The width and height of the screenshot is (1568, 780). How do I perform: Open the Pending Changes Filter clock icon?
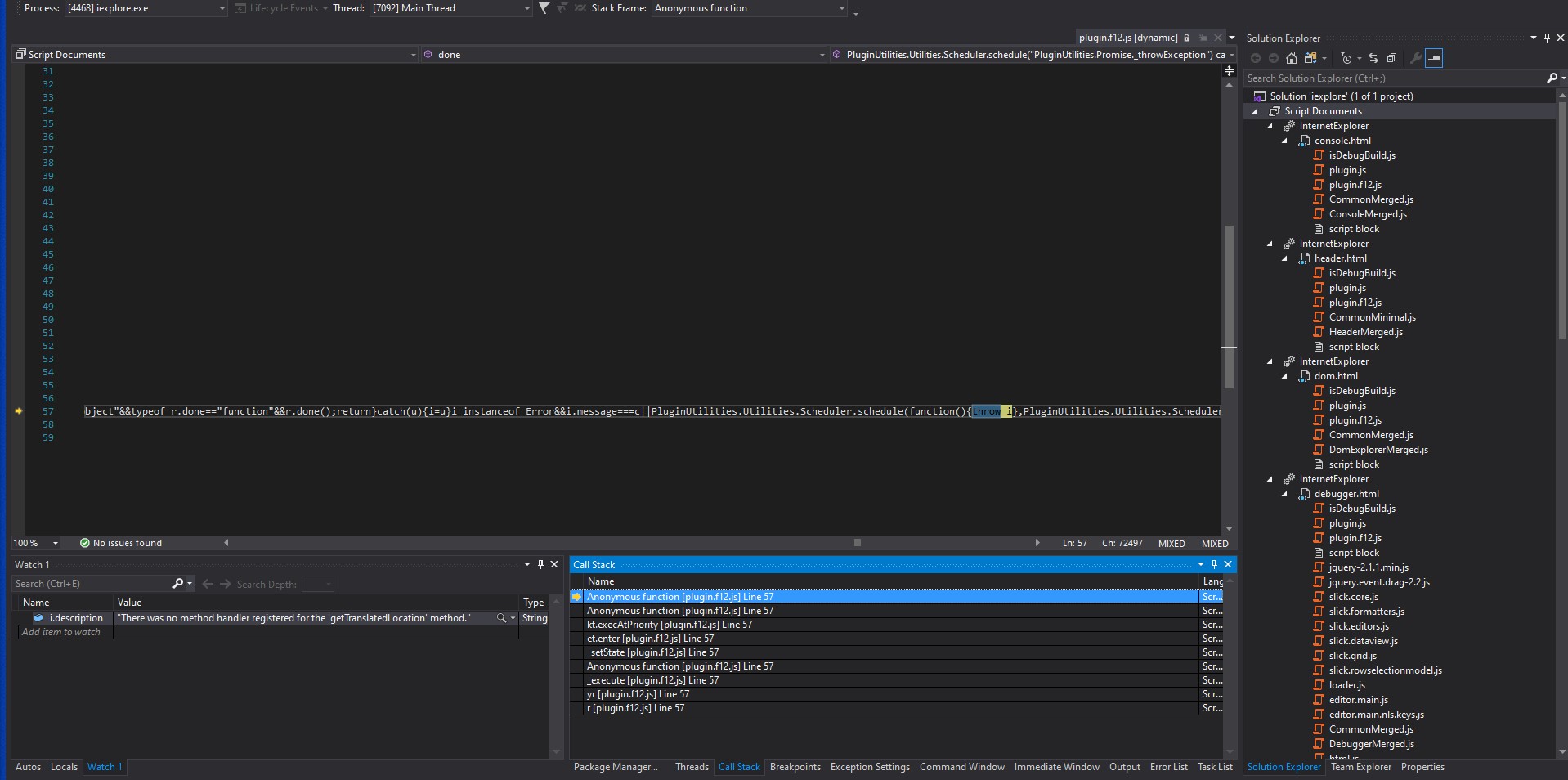tap(1346, 58)
